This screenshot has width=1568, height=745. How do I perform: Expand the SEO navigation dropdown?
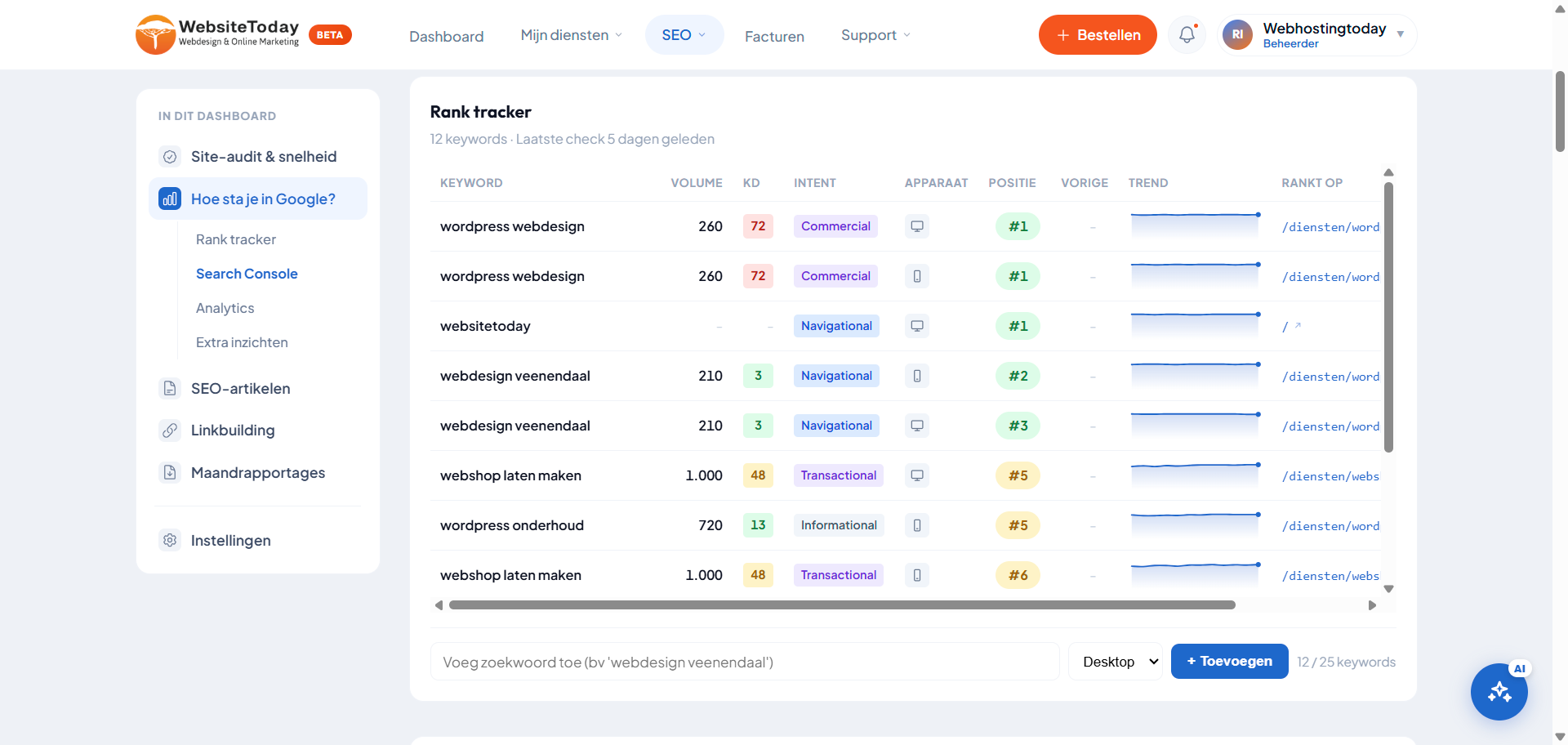[x=684, y=35]
